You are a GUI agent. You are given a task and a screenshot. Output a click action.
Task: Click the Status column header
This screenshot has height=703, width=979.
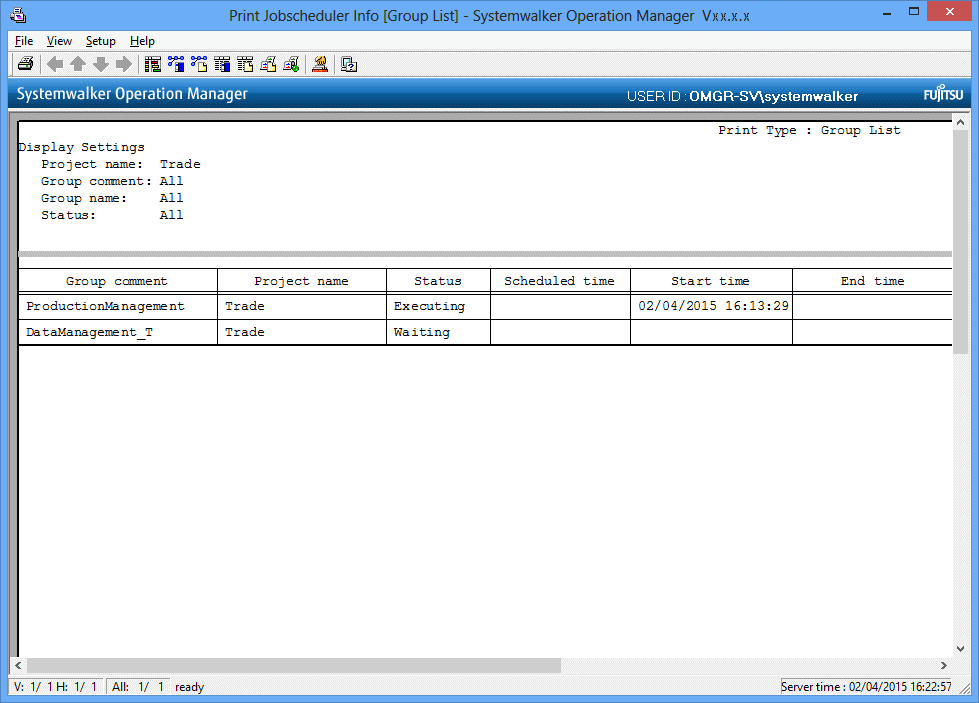point(438,281)
